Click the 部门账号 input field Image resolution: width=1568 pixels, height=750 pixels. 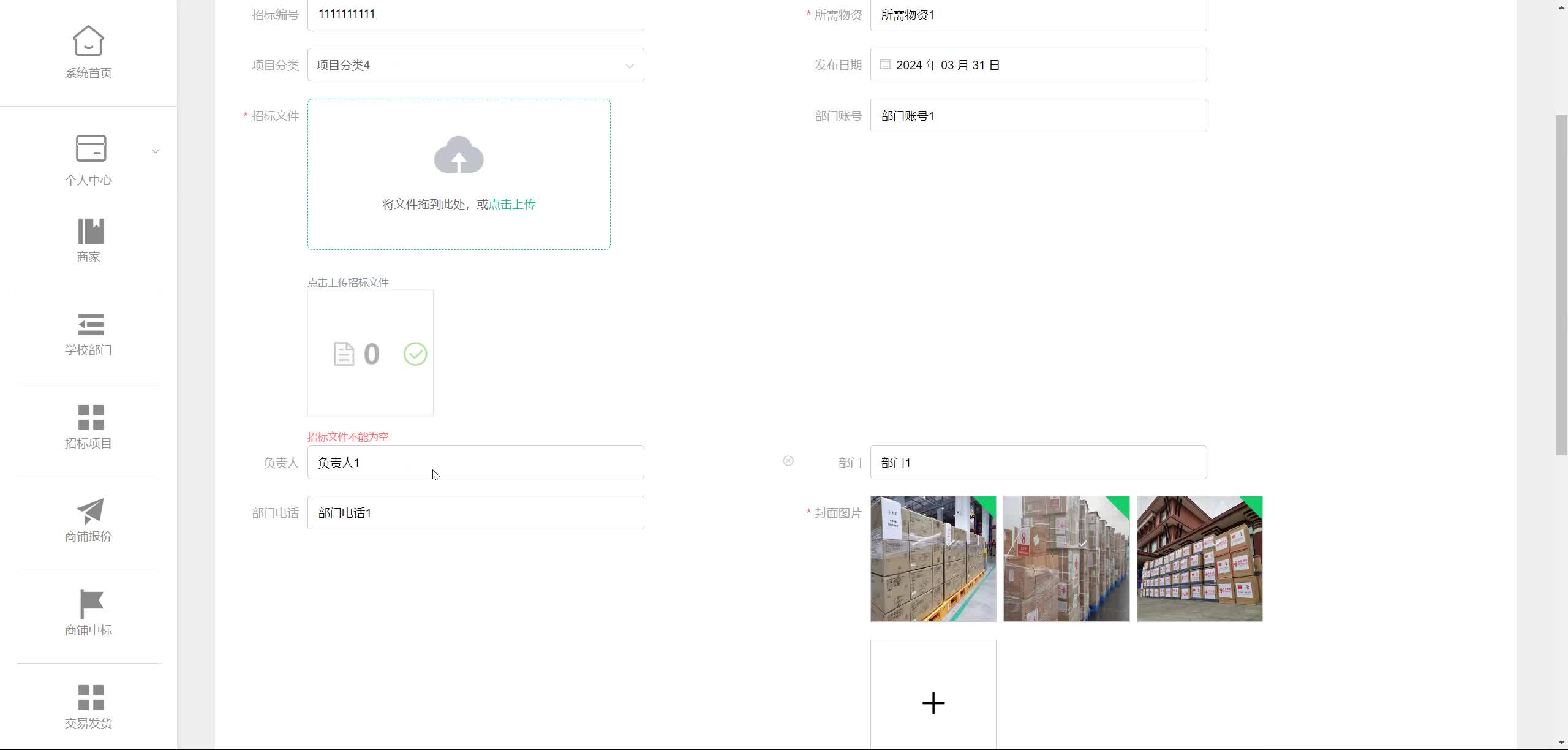pos(1038,116)
